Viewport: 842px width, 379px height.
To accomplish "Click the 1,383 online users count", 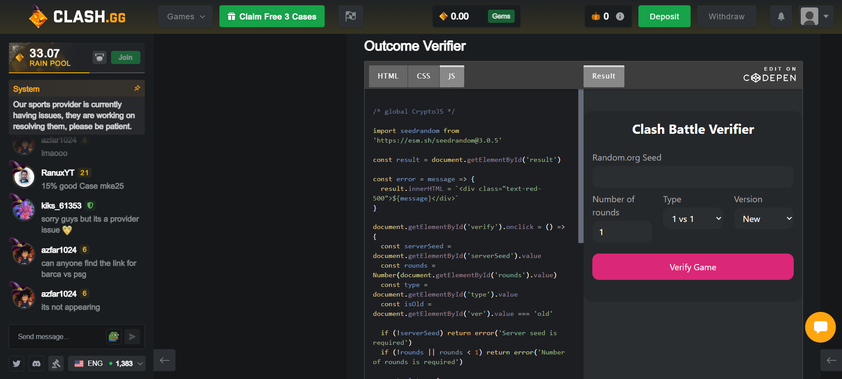I will tap(124, 363).
